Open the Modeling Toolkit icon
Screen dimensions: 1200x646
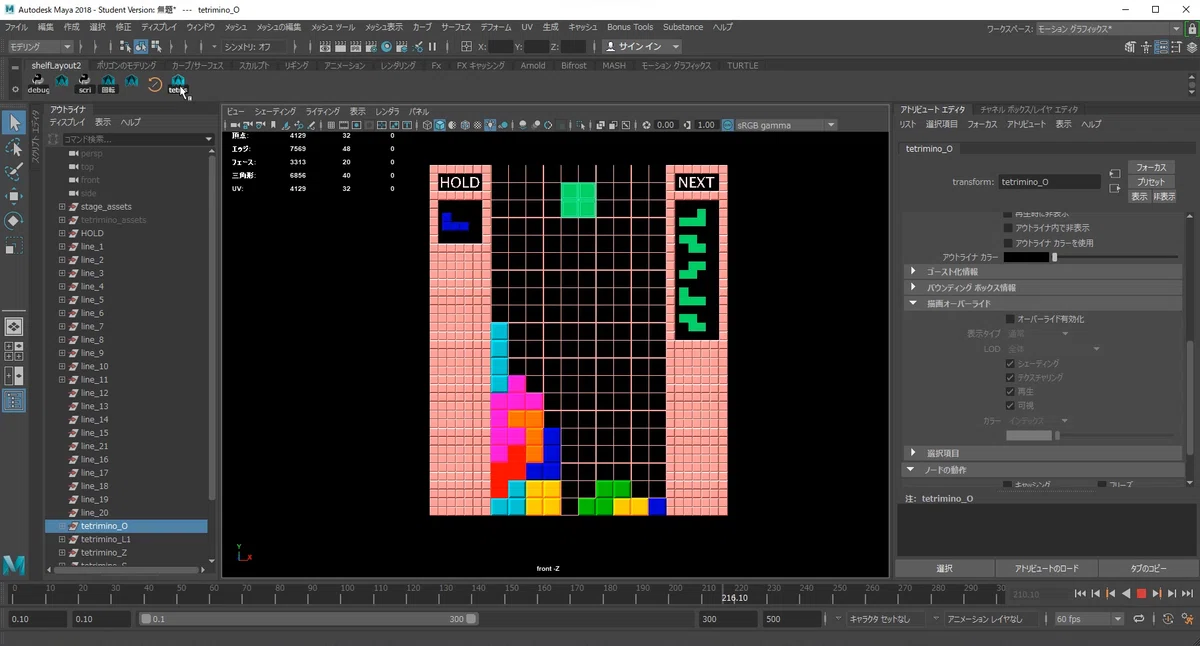[1129, 47]
